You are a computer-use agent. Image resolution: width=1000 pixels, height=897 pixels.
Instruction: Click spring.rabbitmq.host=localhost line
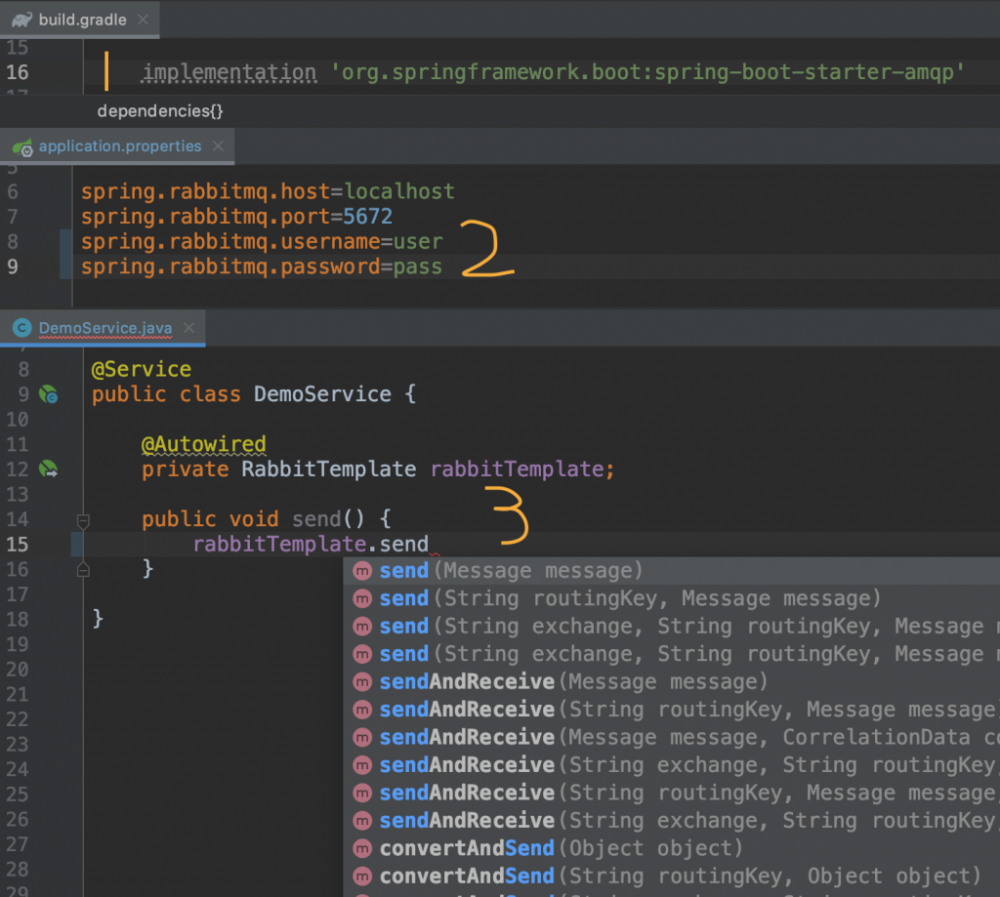[268, 191]
